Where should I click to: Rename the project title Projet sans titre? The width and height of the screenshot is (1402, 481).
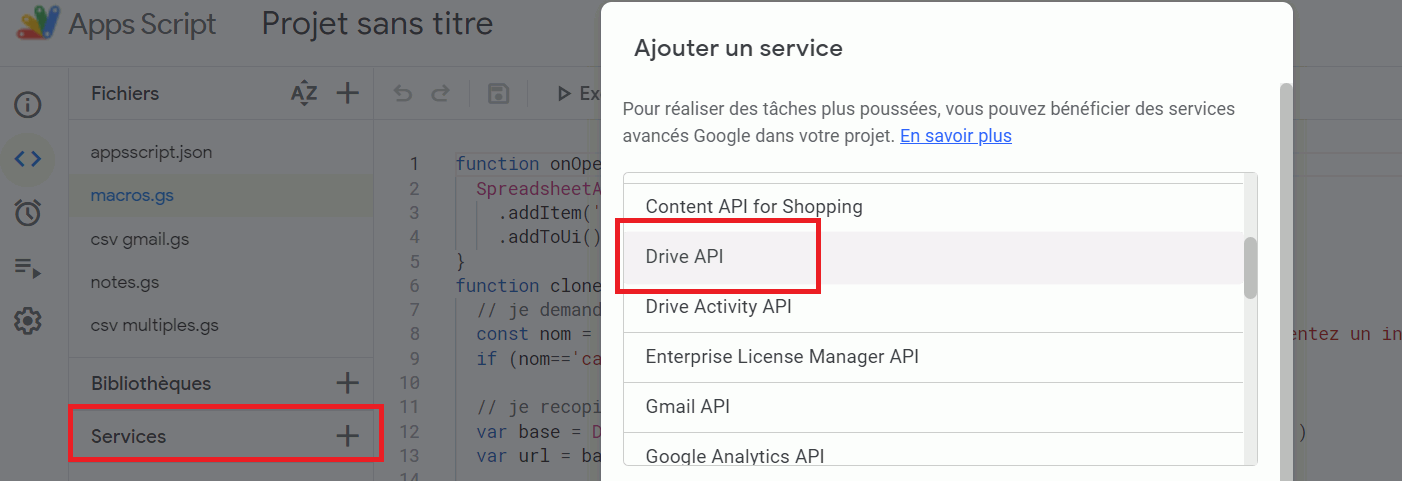click(377, 23)
